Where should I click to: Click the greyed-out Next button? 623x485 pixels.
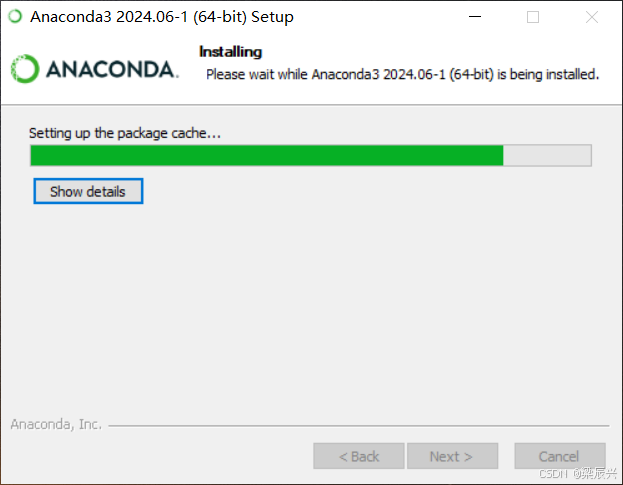[453, 456]
